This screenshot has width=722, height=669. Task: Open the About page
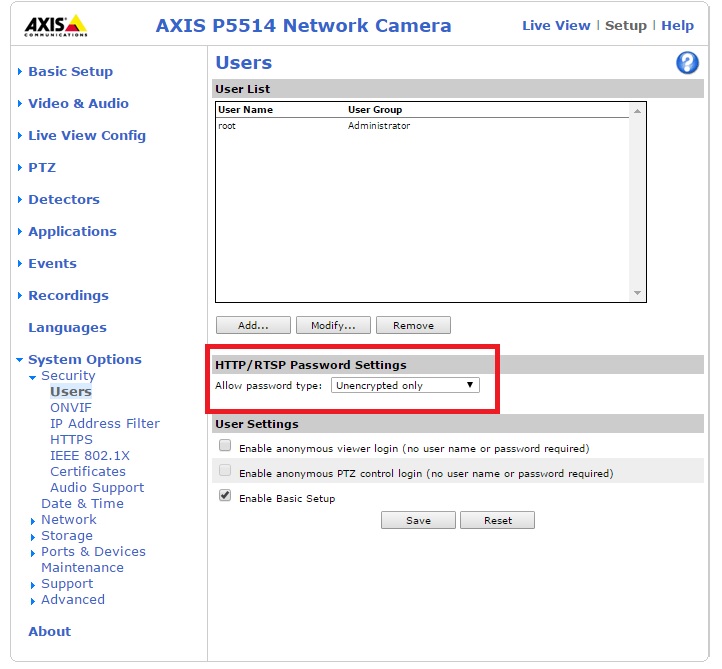(50, 631)
